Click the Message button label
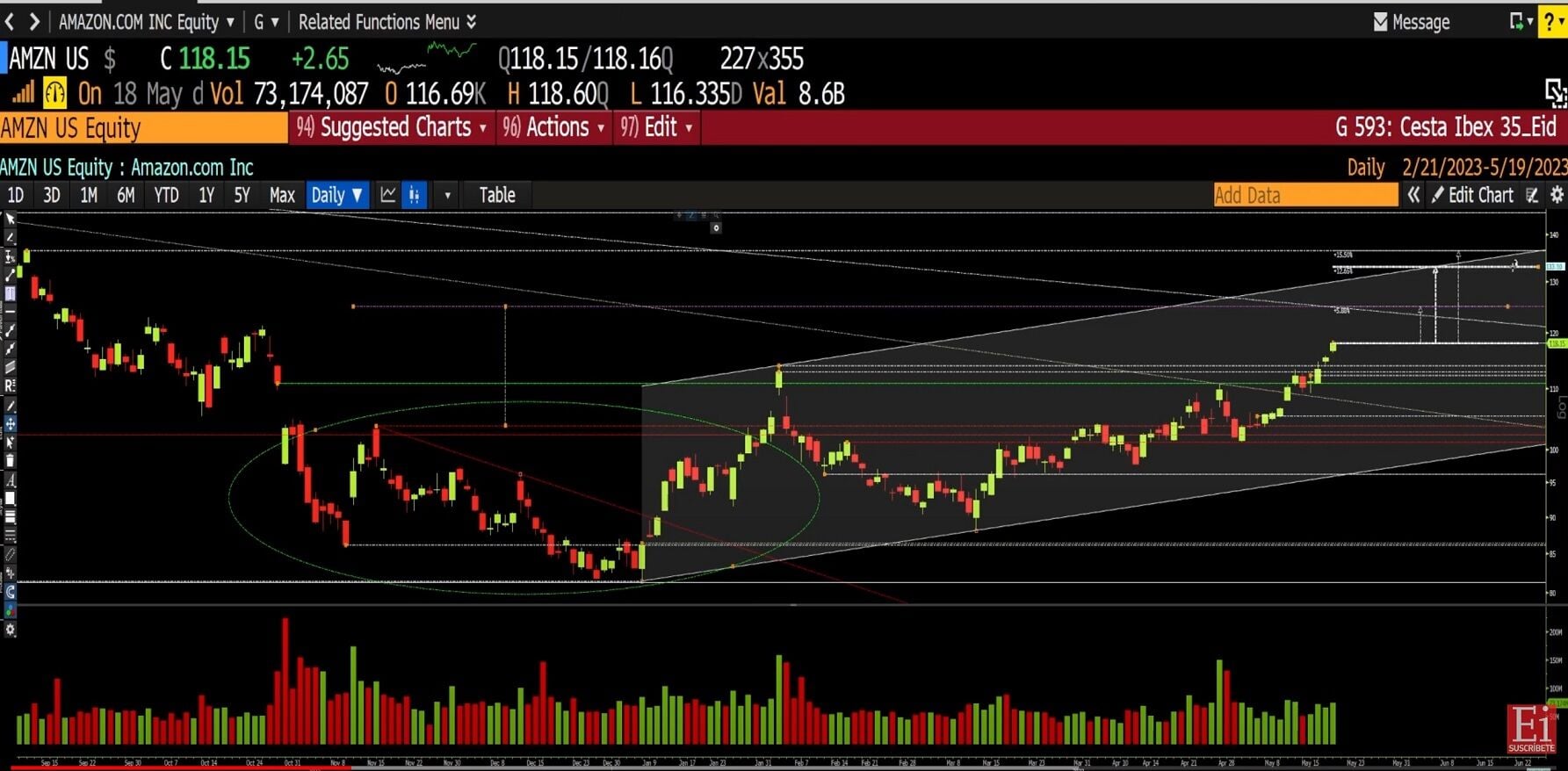The width and height of the screenshot is (1568, 771). coord(1420,22)
